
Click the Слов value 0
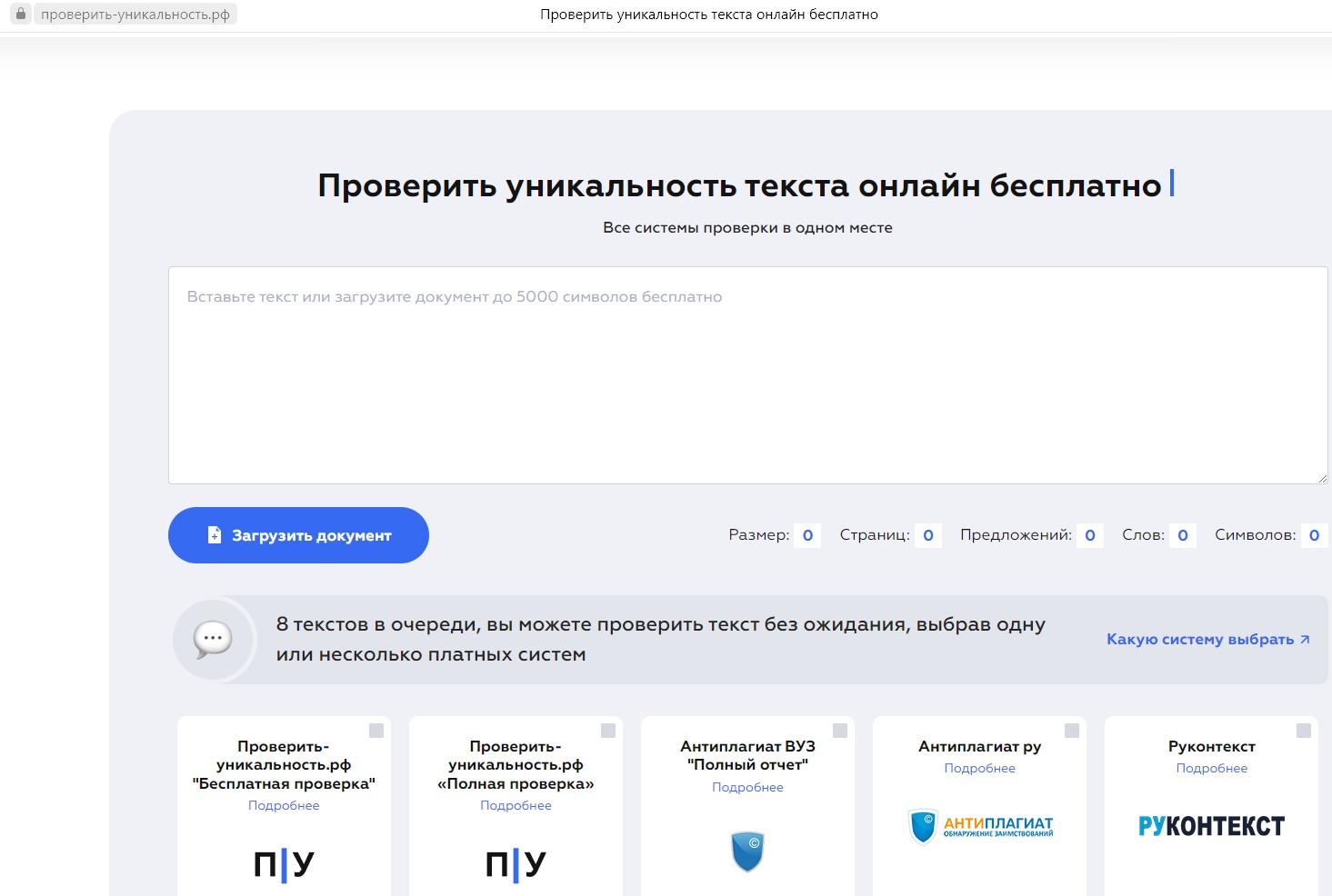tap(1183, 535)
